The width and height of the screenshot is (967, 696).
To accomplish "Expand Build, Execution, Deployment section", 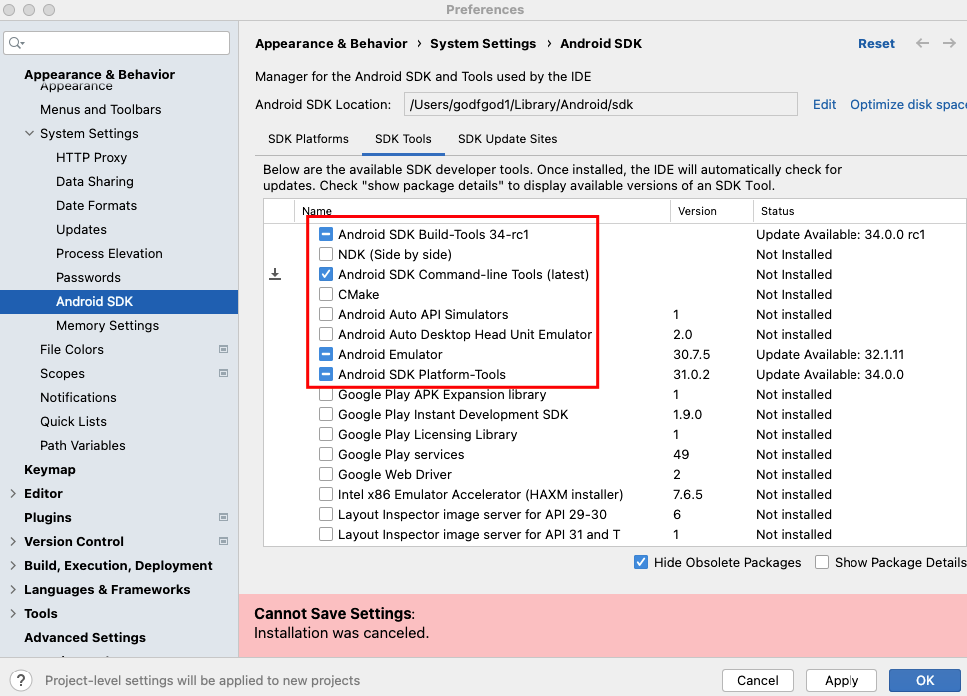I will coord(13,565).
